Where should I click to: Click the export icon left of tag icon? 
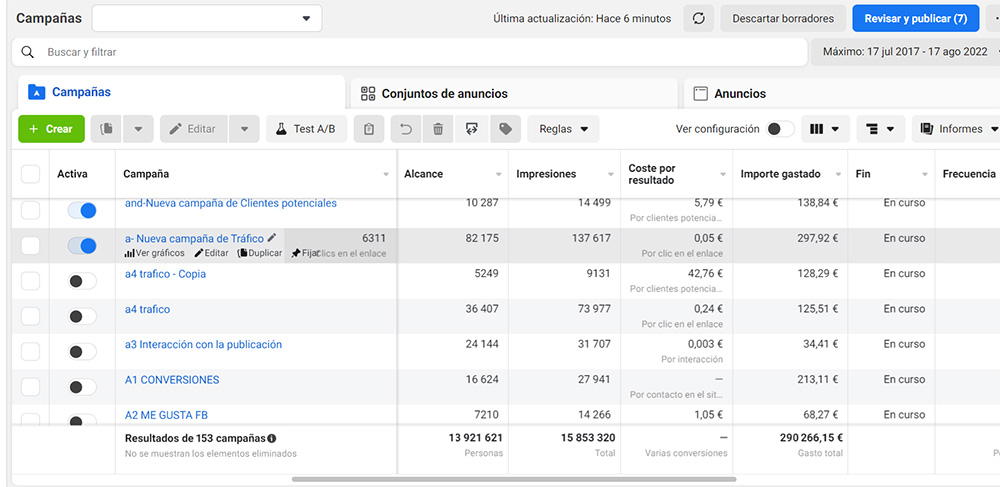point(472,129)
